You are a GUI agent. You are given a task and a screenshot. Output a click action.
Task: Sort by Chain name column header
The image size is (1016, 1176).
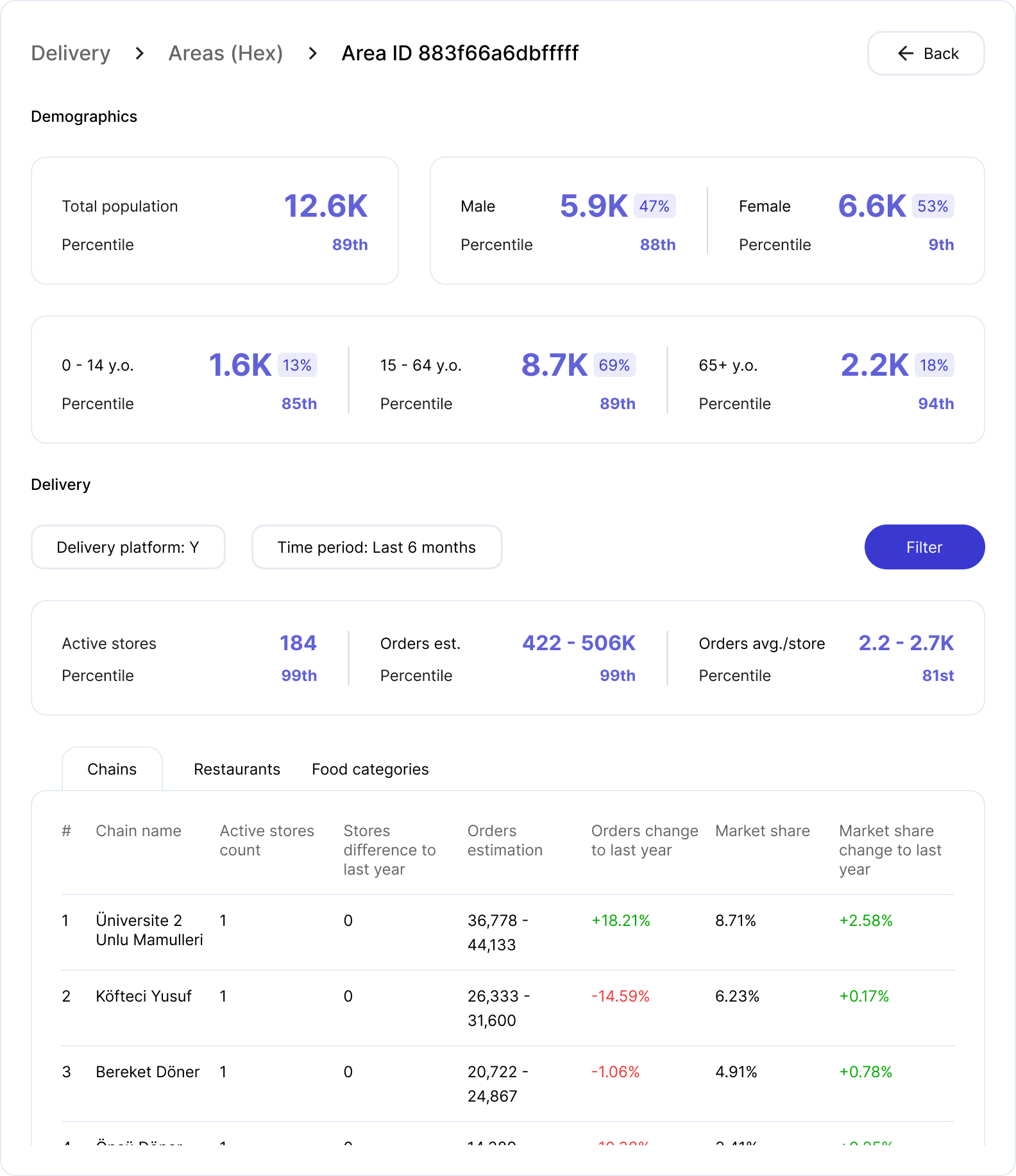[x=139, y=830]
